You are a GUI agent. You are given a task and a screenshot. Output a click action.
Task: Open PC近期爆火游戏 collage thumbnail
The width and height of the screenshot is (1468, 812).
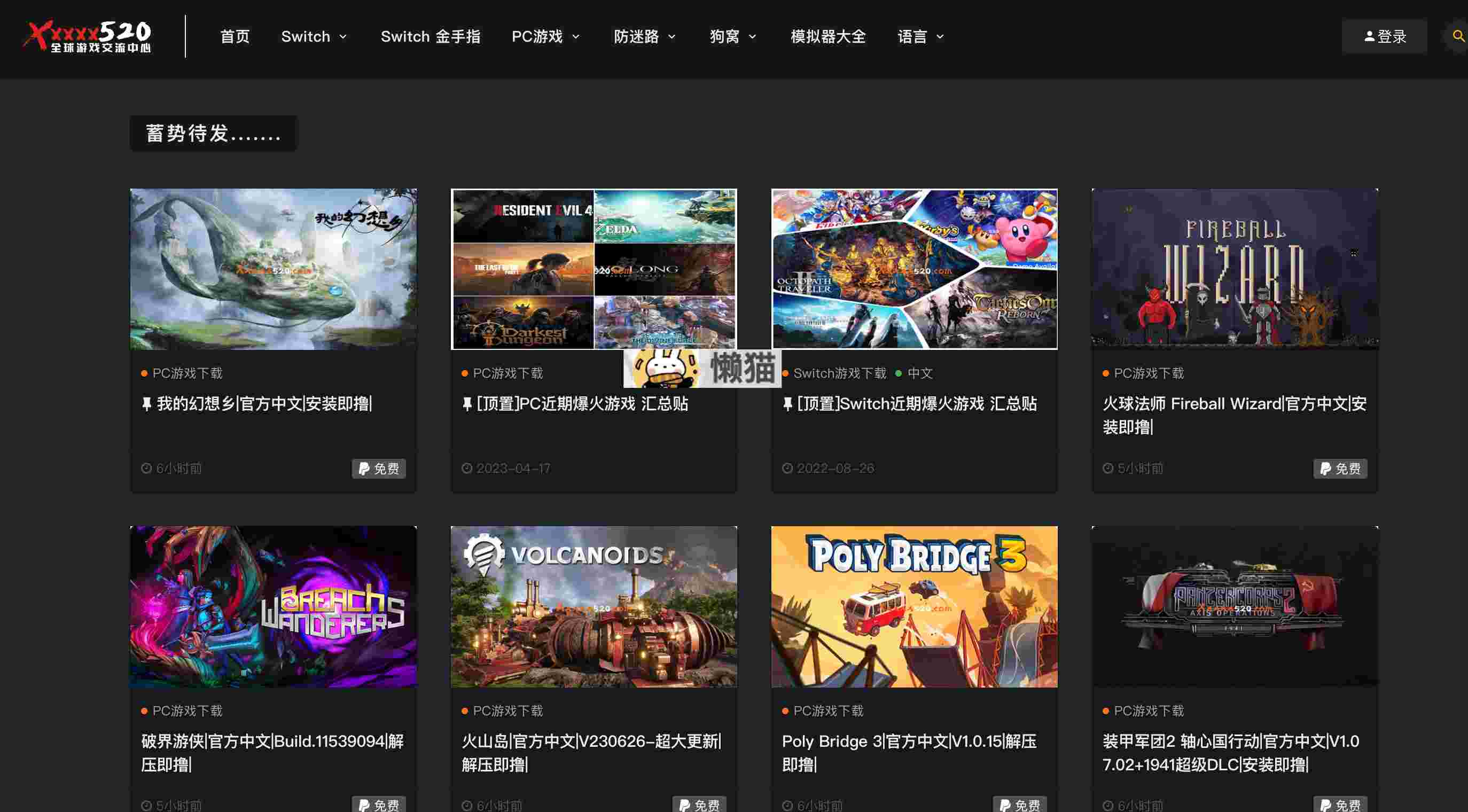pyautogui.click(x=594, y=269)
